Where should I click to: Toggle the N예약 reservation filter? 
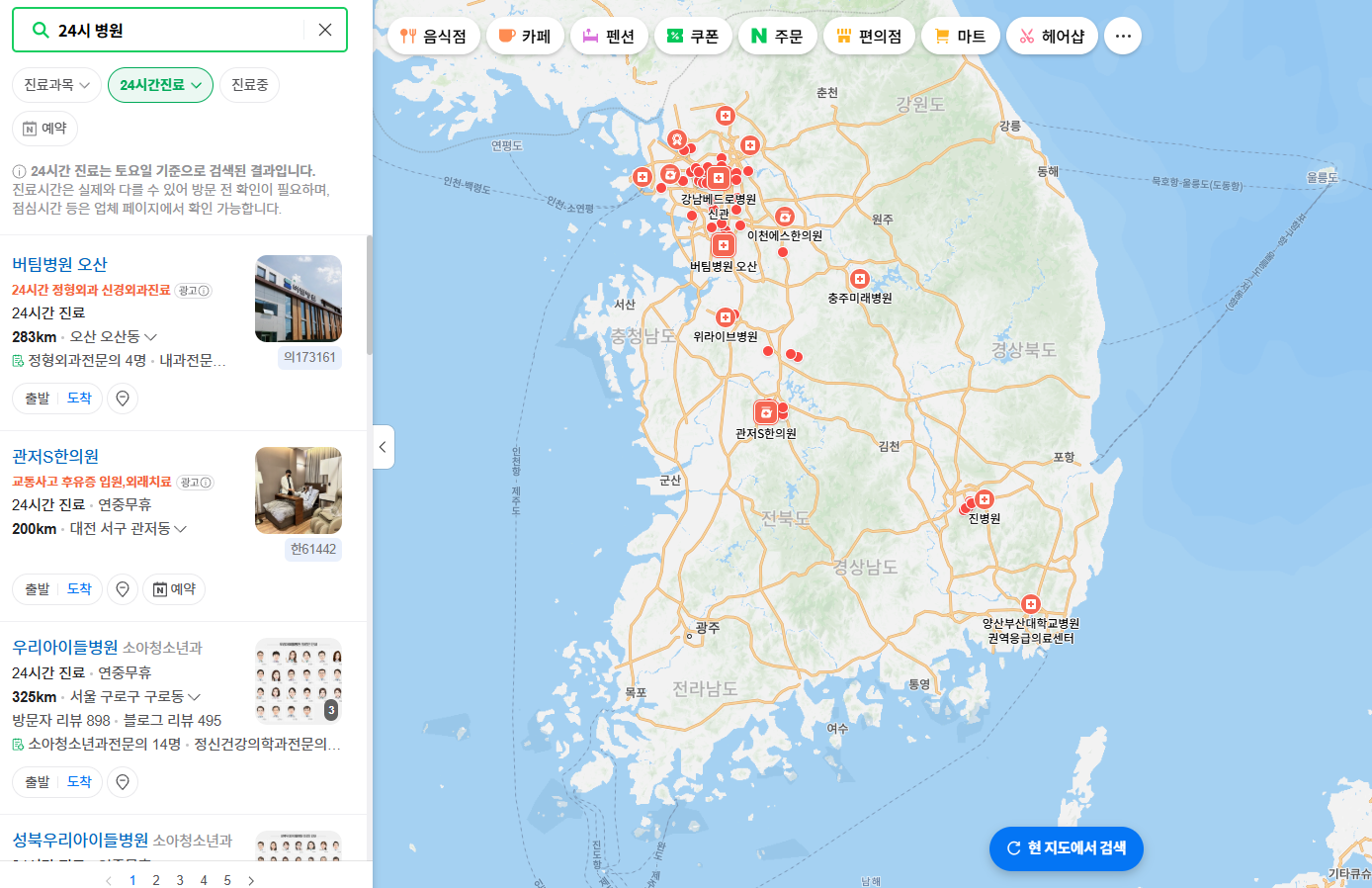pyautogui.click(x=44, y=128)
